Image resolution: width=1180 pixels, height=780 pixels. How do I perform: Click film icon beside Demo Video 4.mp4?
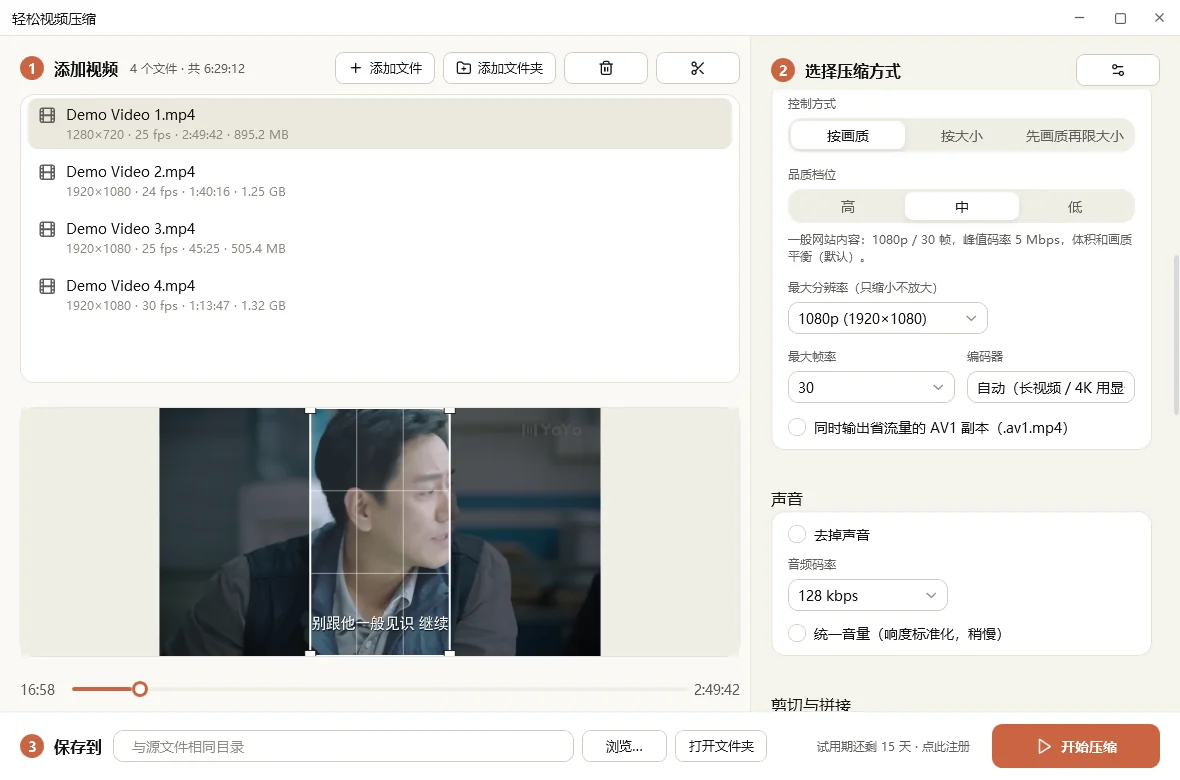(x=47, y=286)
